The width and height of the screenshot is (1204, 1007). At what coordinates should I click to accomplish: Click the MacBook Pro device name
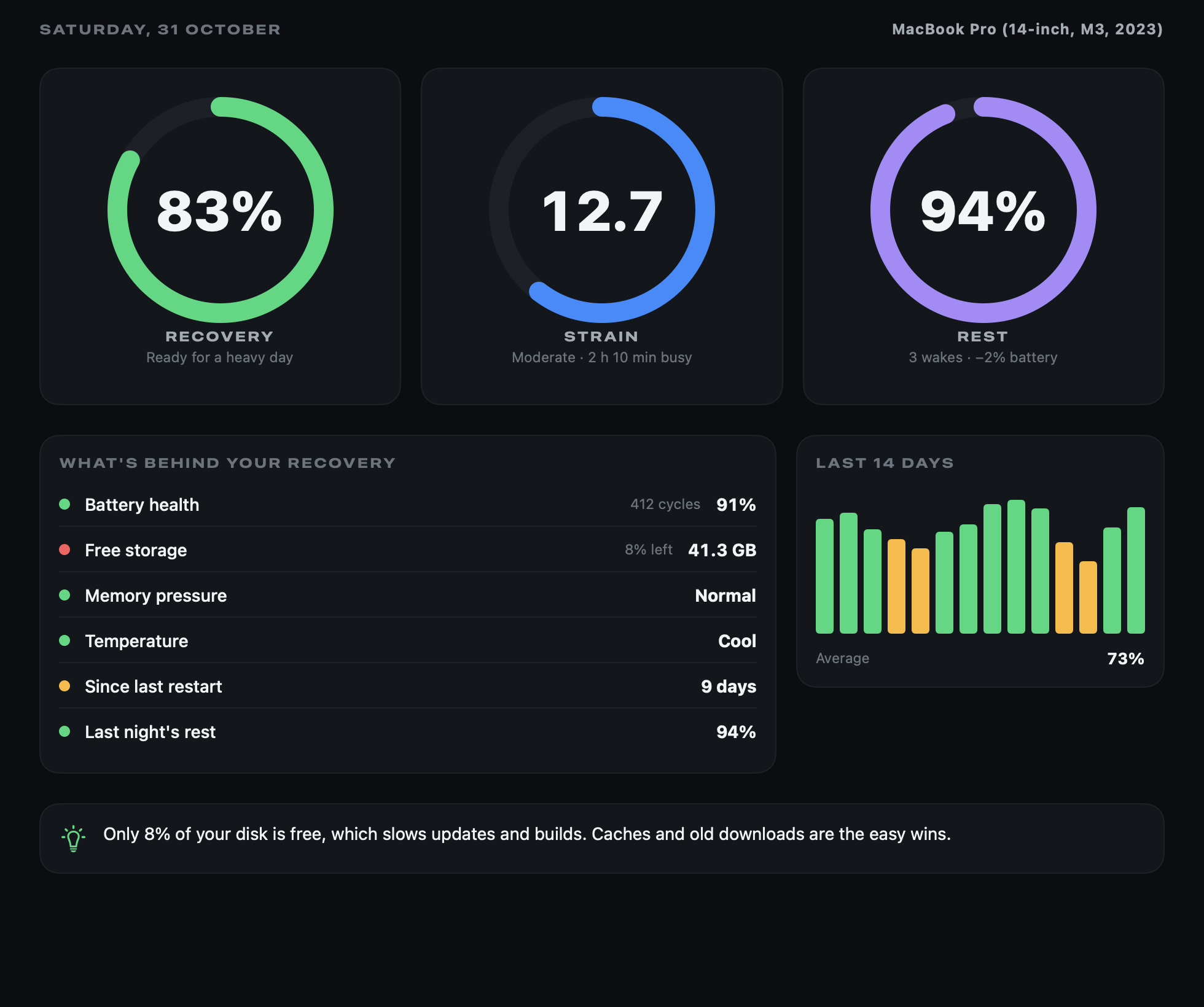click(1027, 29)
